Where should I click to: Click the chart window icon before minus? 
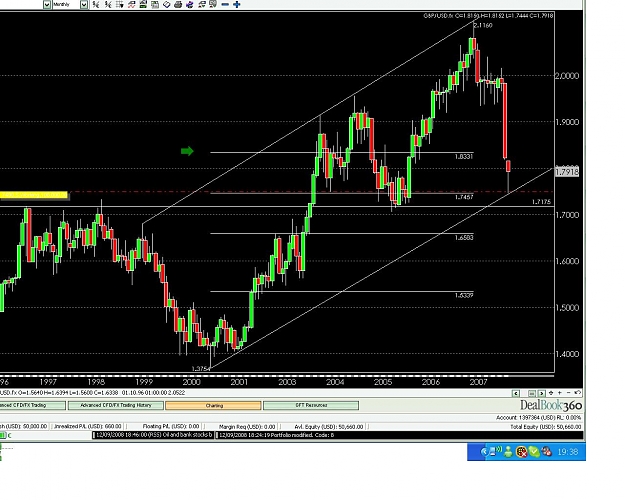(213, 4)
